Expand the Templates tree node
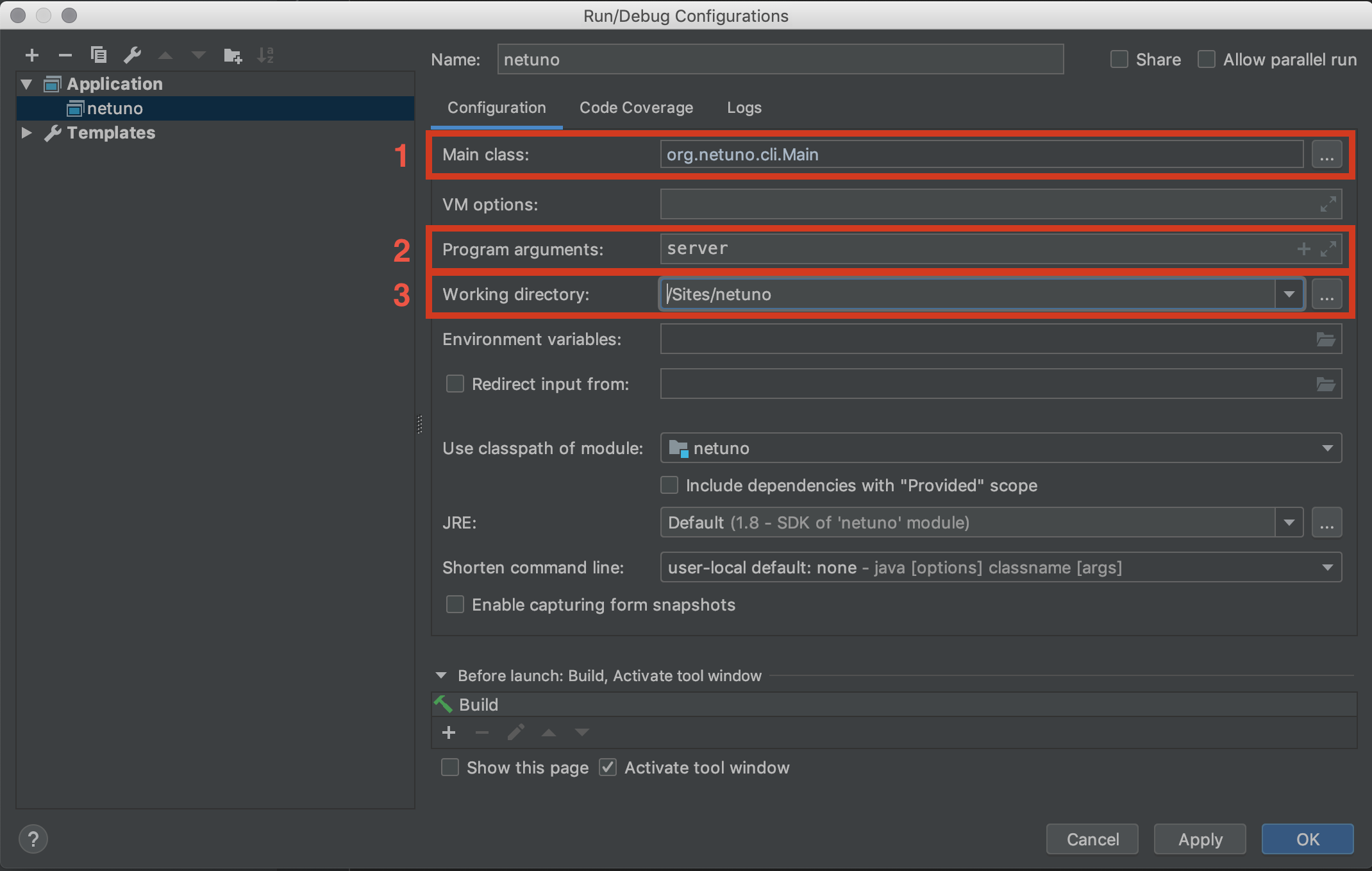The image size is (1372, 871). click(x=27, y=133)
